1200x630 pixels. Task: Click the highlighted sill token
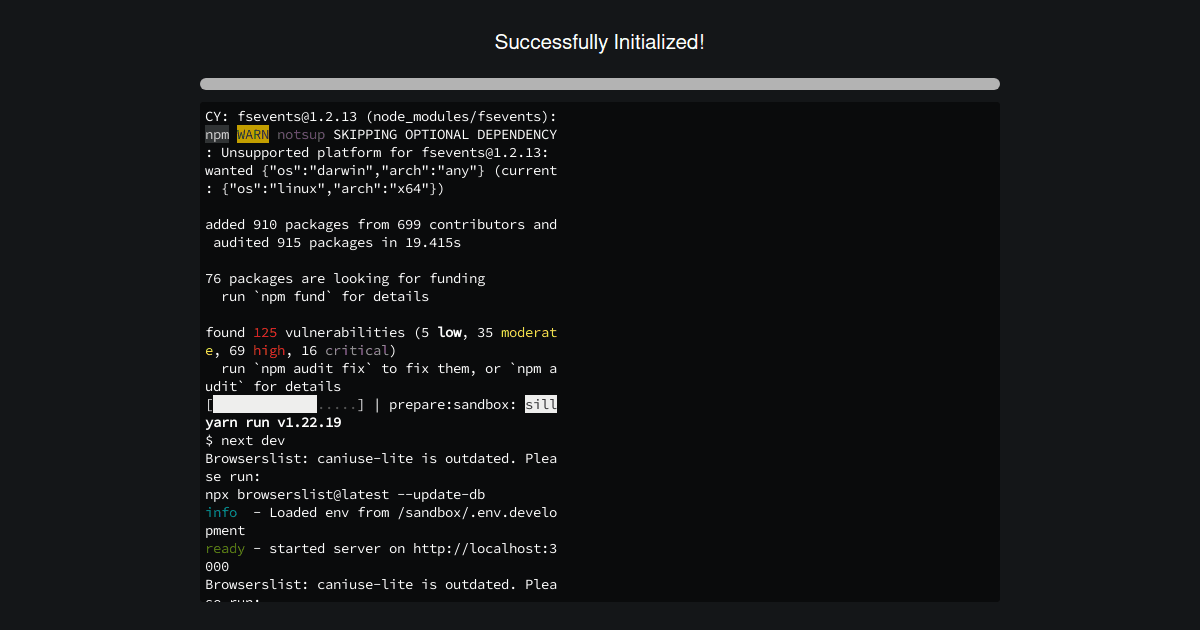(x=541, y=404)
